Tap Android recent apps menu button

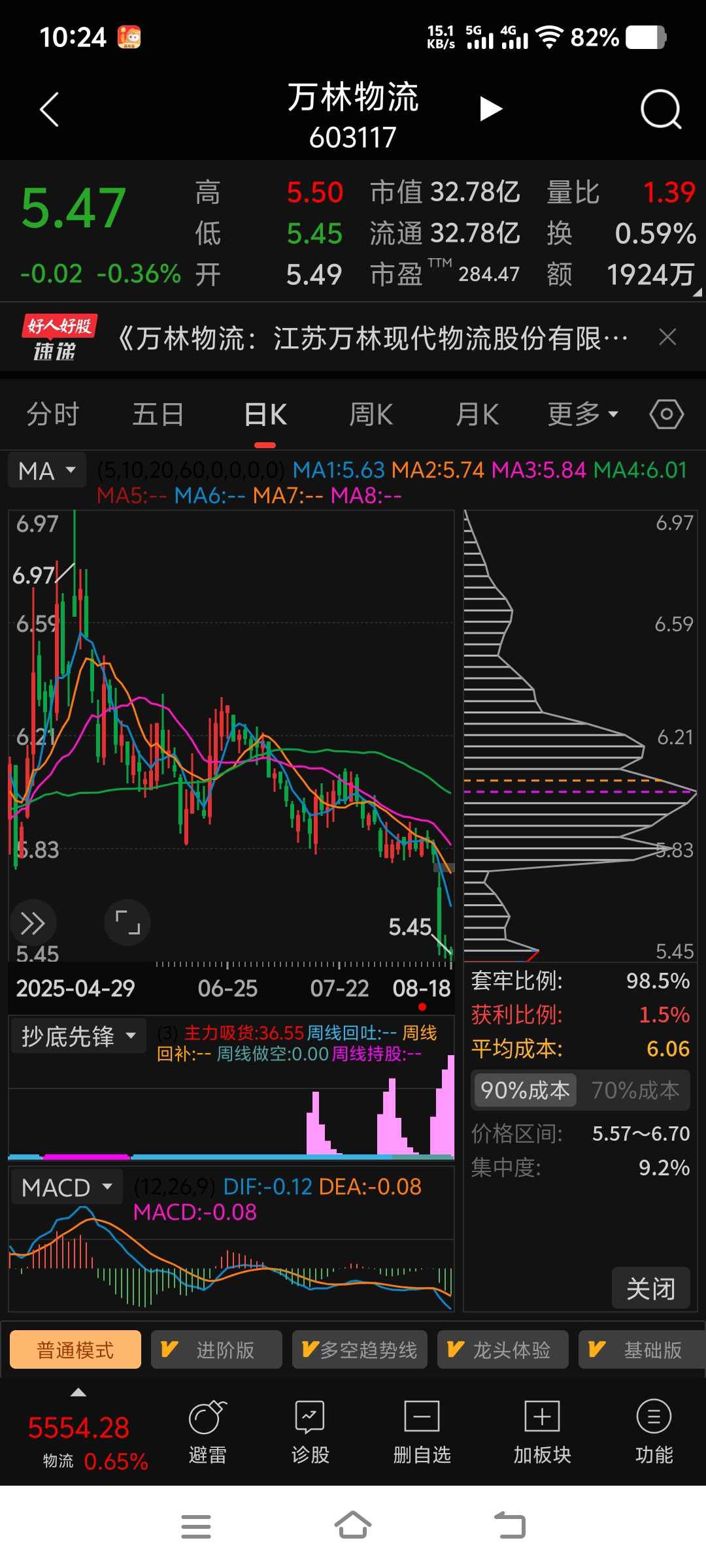(x=196, y=1526)
